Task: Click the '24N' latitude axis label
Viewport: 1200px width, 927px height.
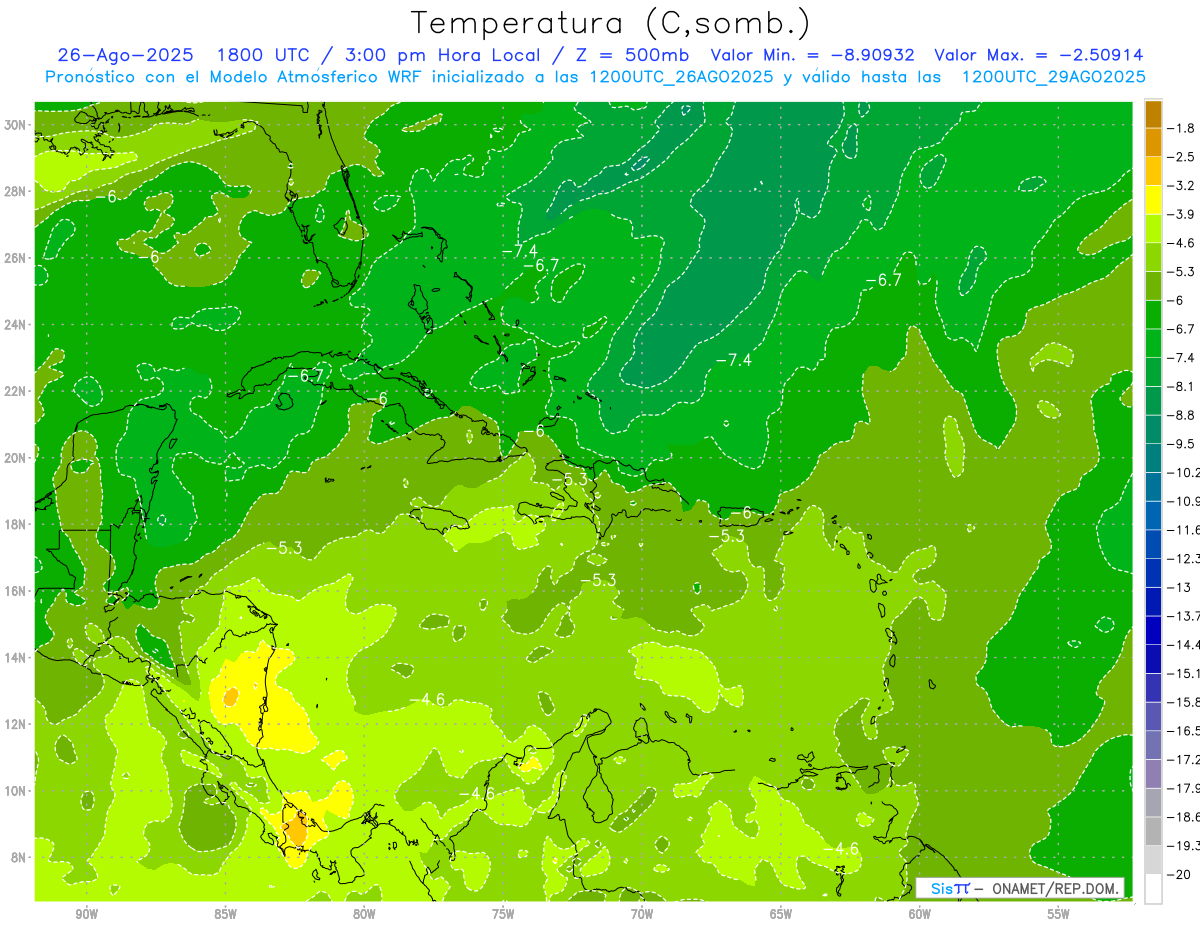Action: click(x=15, y=325)
